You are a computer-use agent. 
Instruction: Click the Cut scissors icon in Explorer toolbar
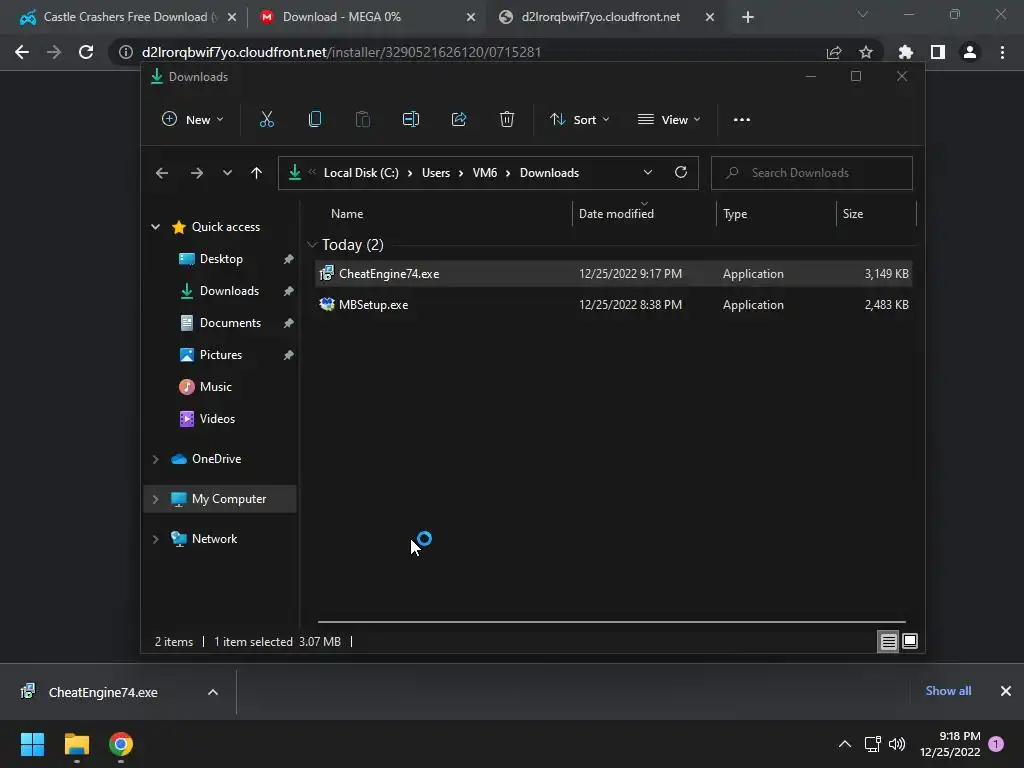[266, 119]
